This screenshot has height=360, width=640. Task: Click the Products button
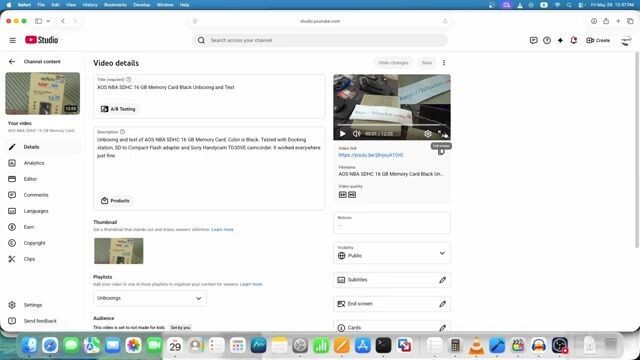pyautogui.click(x=116, y=200)
